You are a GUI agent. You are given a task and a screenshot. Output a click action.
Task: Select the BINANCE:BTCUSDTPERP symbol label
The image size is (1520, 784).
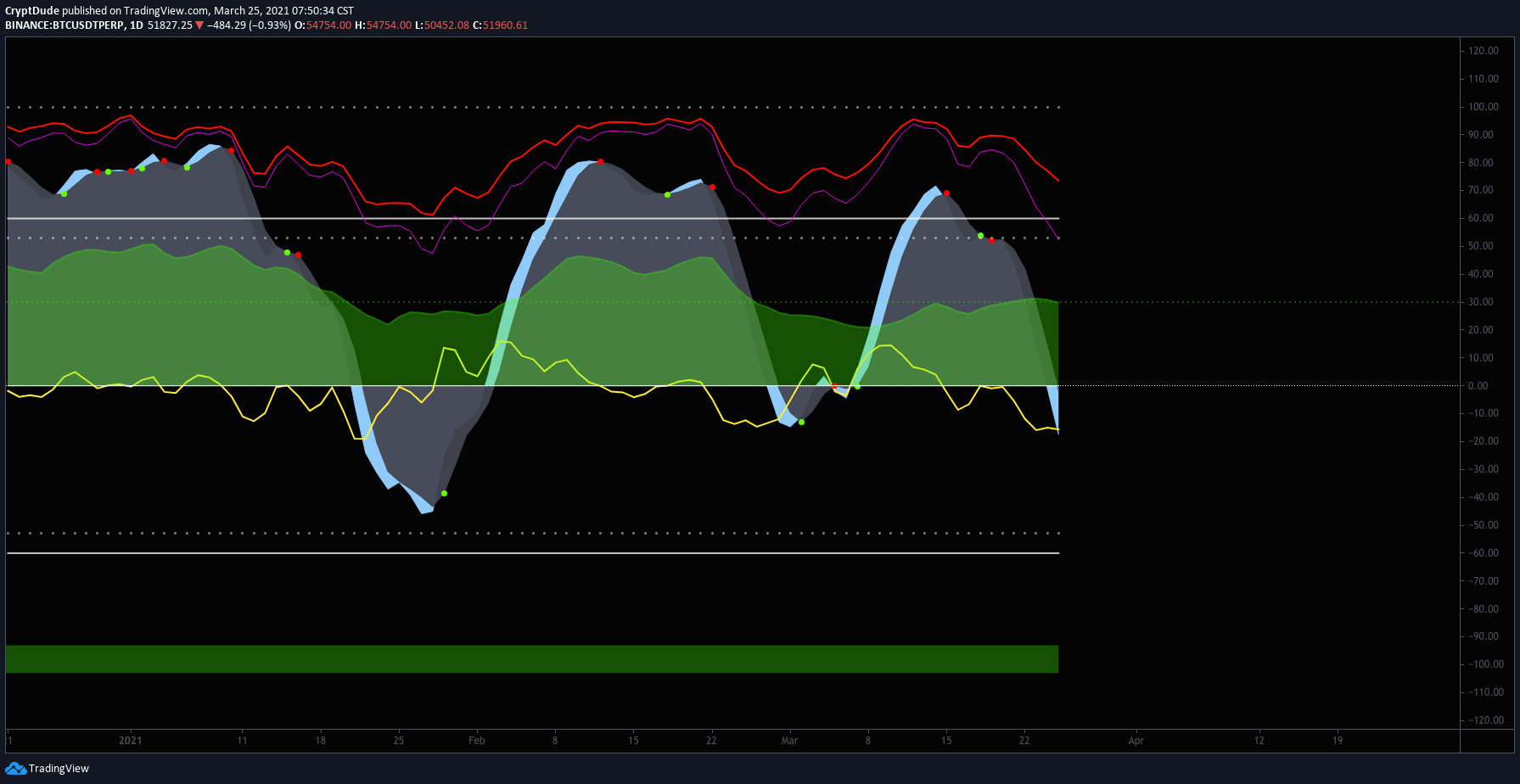pyautogui.click(x=65, y=25)
